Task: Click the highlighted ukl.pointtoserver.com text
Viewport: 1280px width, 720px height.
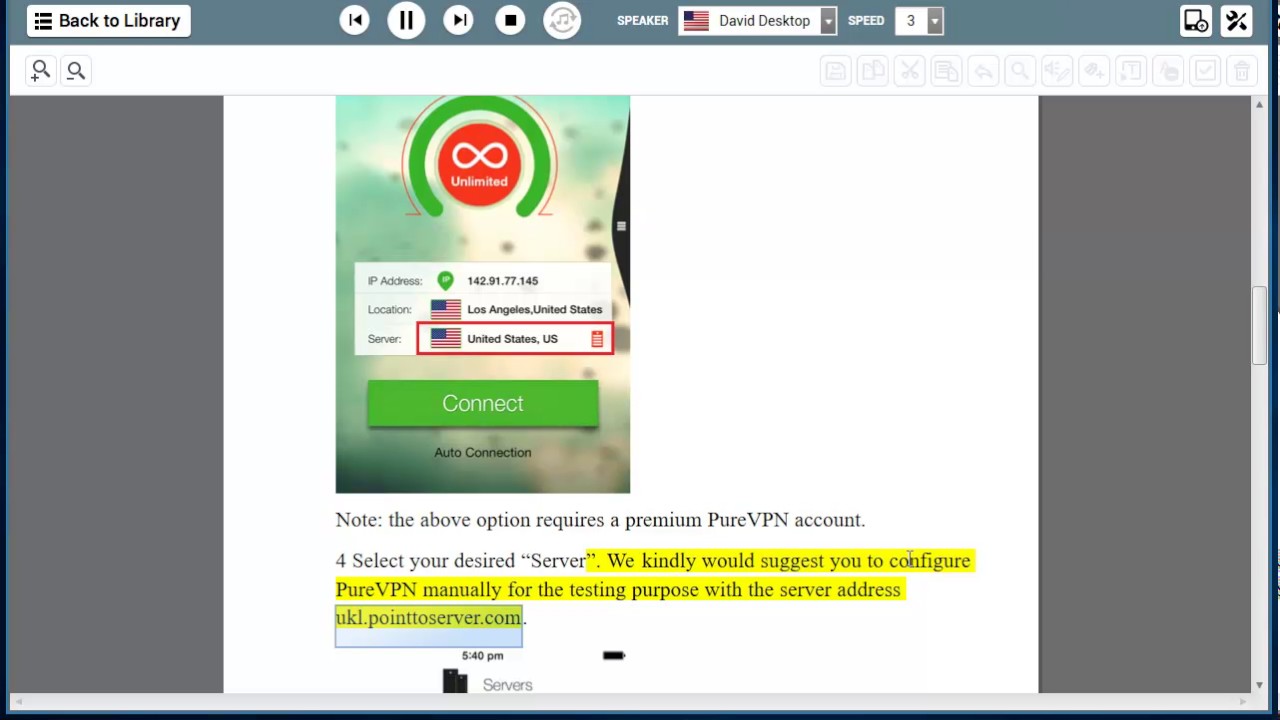Action: [x=428, y=618]
